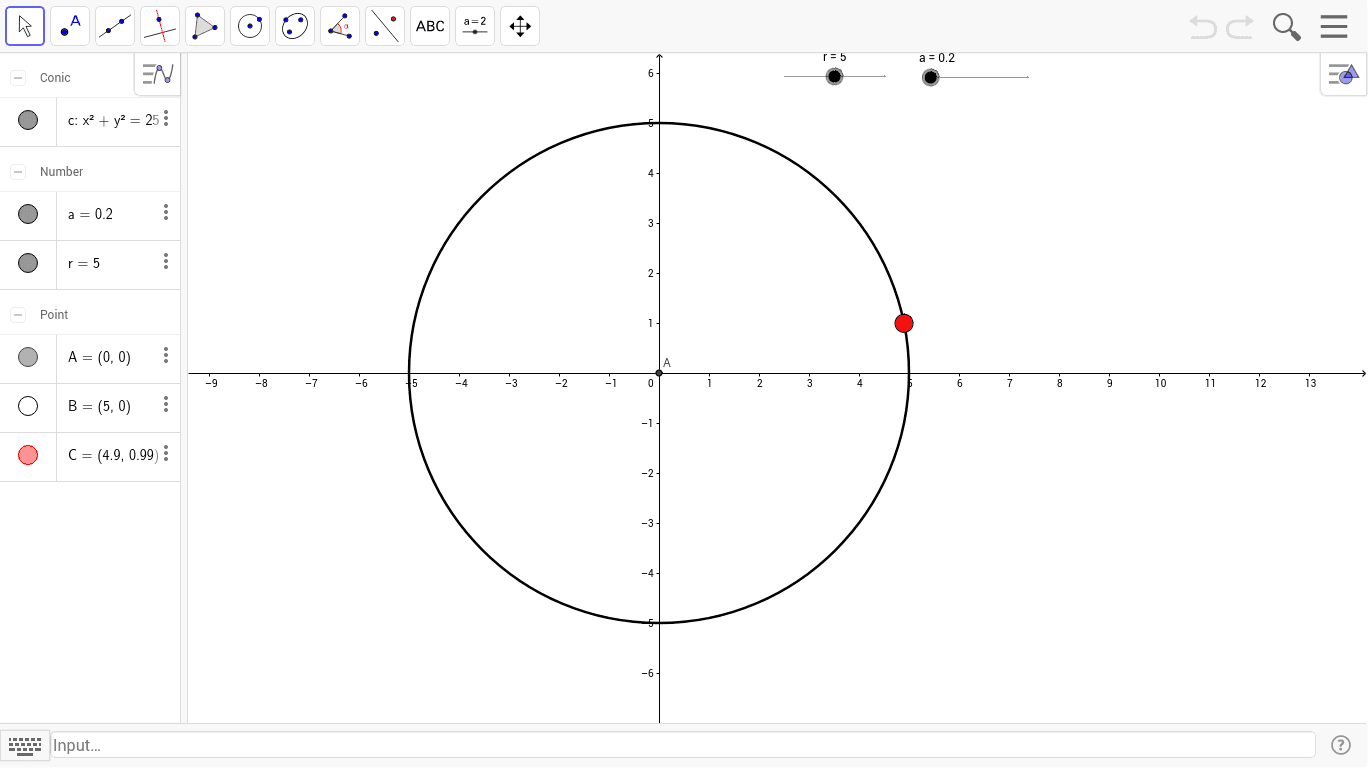The image size is (1368, 768).
Task: Hide the circle c in the algebra view
Action: 27,120
